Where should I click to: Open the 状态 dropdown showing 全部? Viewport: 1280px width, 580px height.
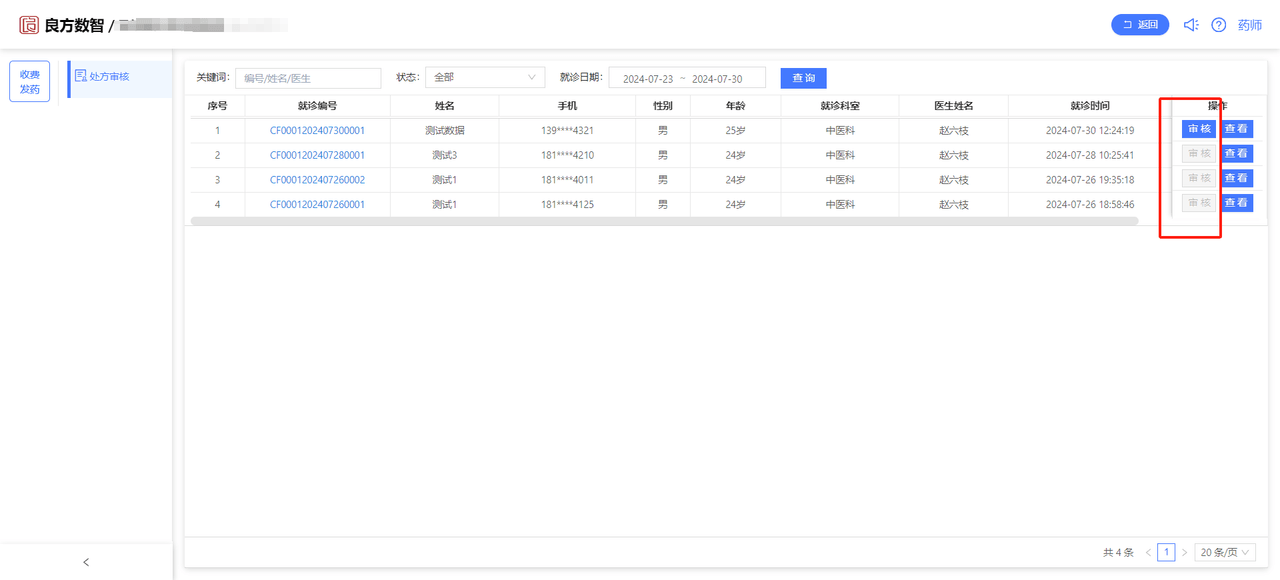click(x=485, y=78)
